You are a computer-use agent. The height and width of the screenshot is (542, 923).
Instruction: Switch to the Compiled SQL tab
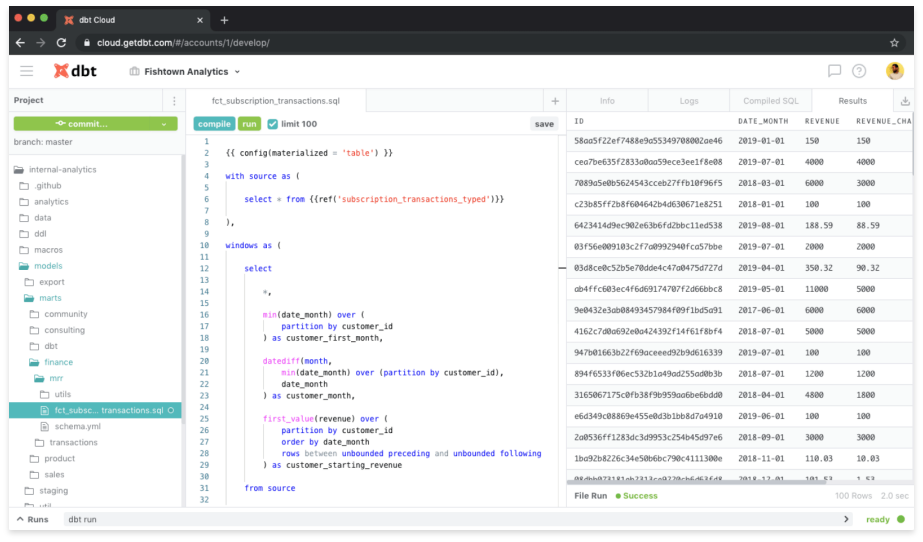click(770, 101)
